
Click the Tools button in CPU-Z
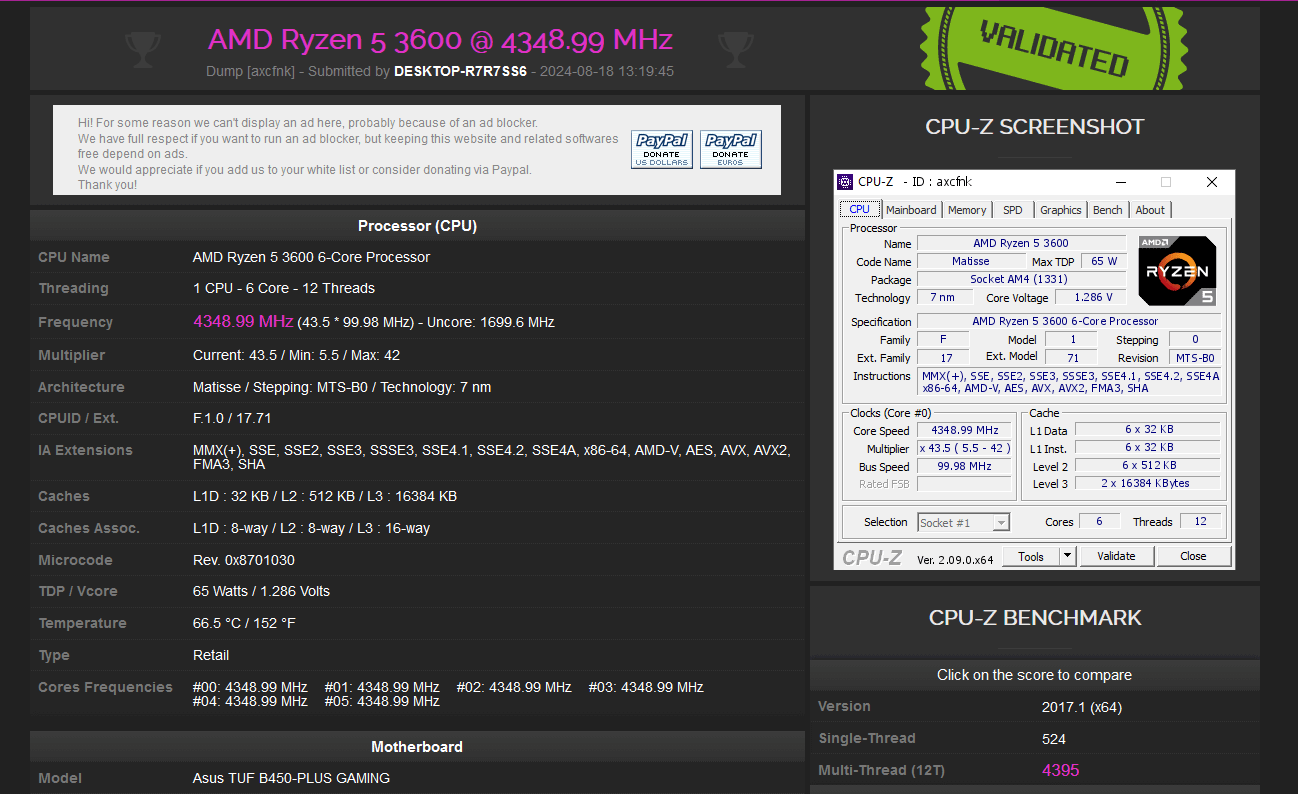1031,556
